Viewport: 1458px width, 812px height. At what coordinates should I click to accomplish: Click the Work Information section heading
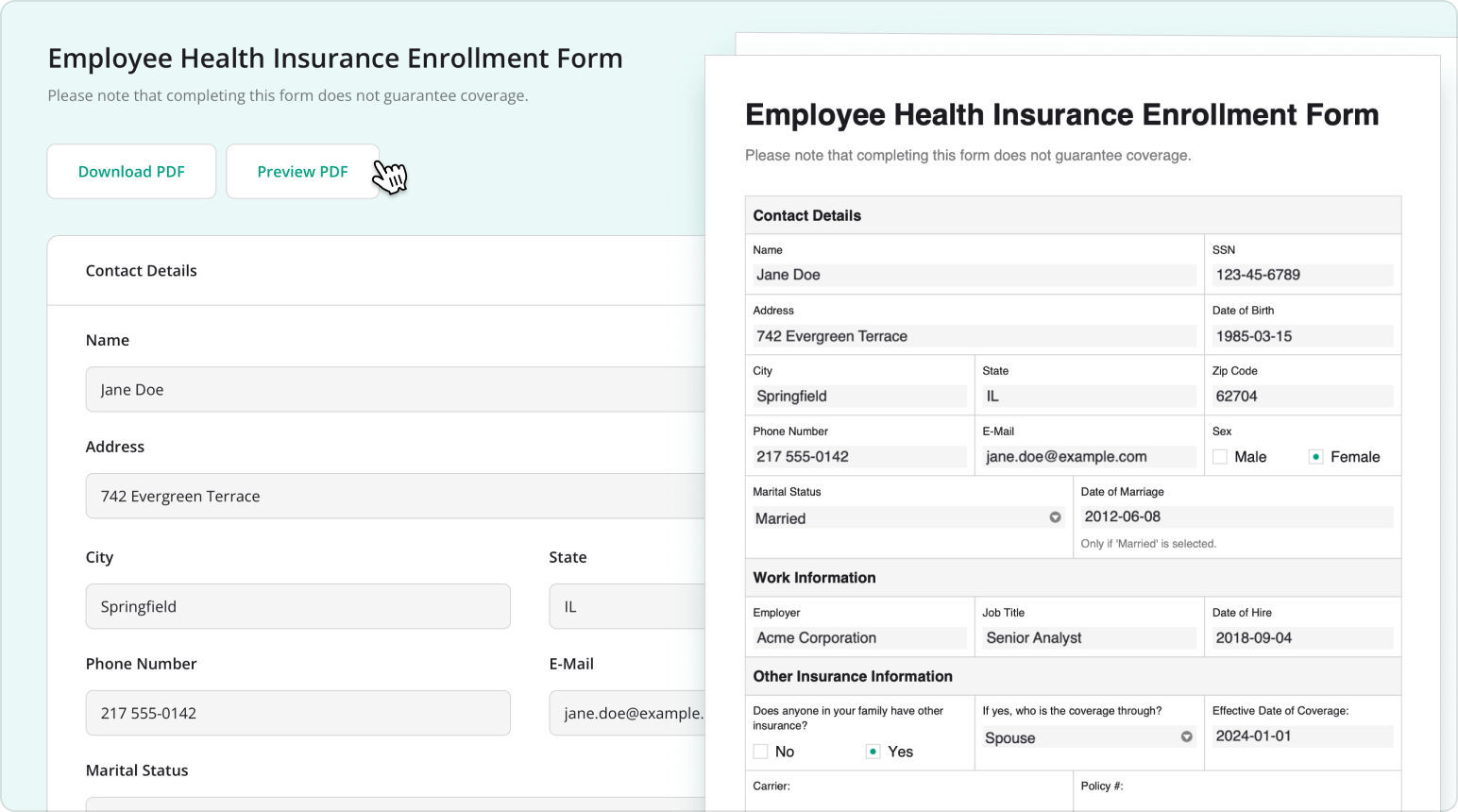[814, 578]
